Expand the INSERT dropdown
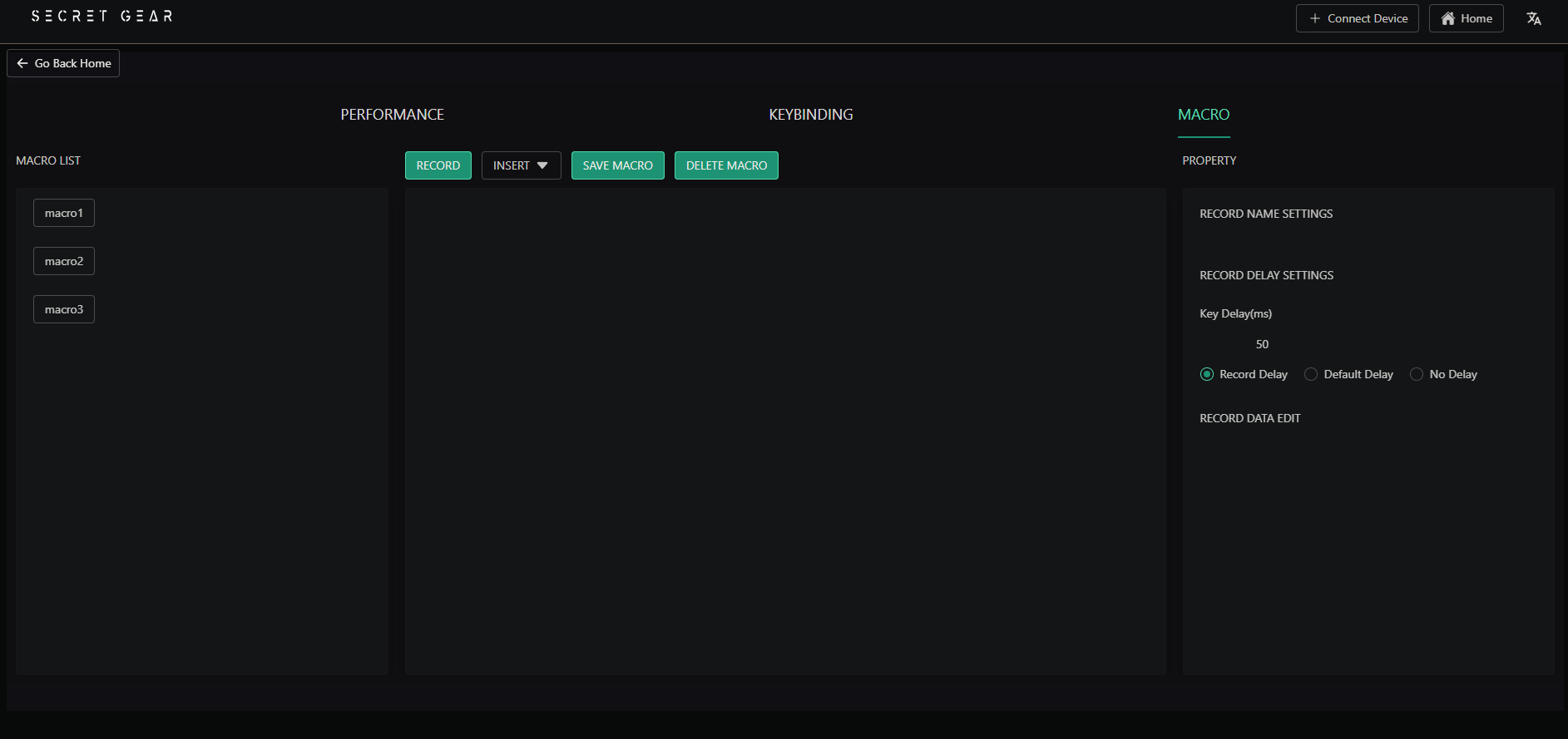 tap(521, 165)
